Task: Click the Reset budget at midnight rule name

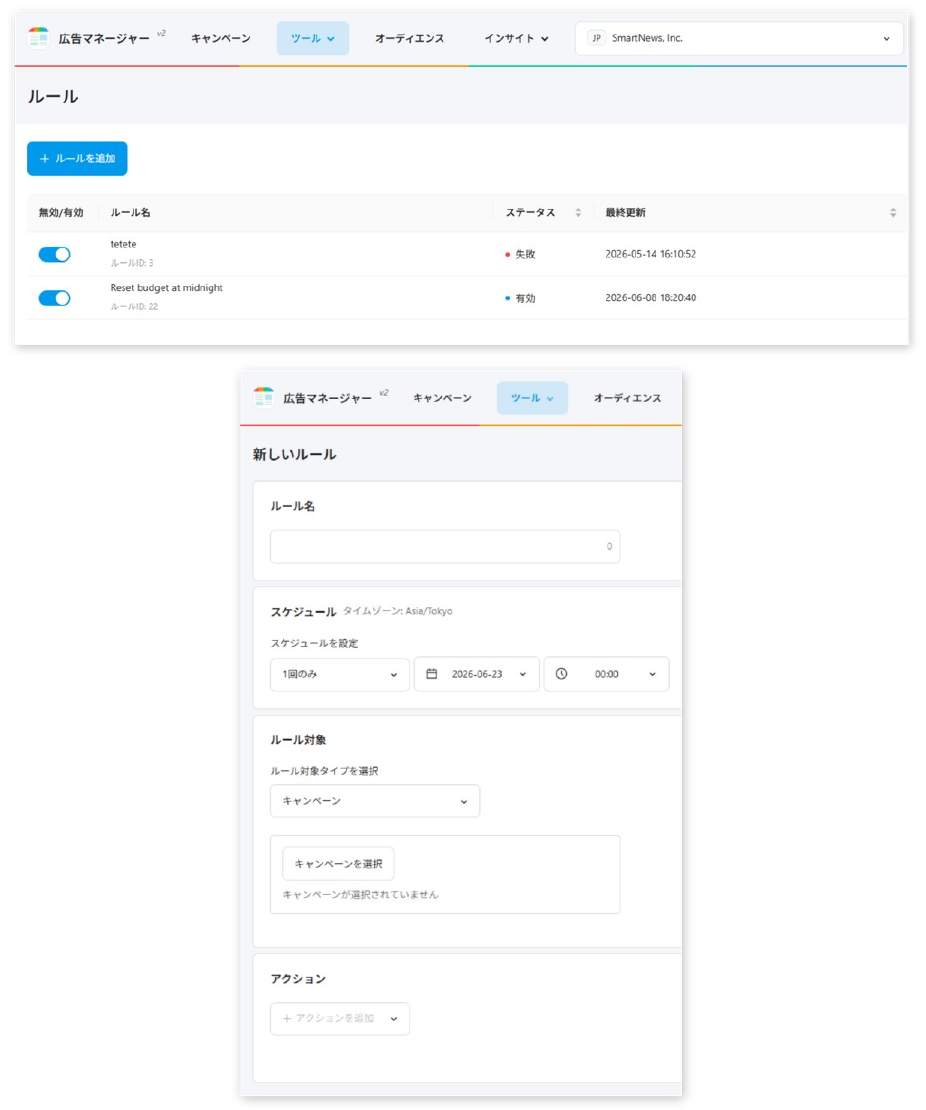Action: click(166, 287)
